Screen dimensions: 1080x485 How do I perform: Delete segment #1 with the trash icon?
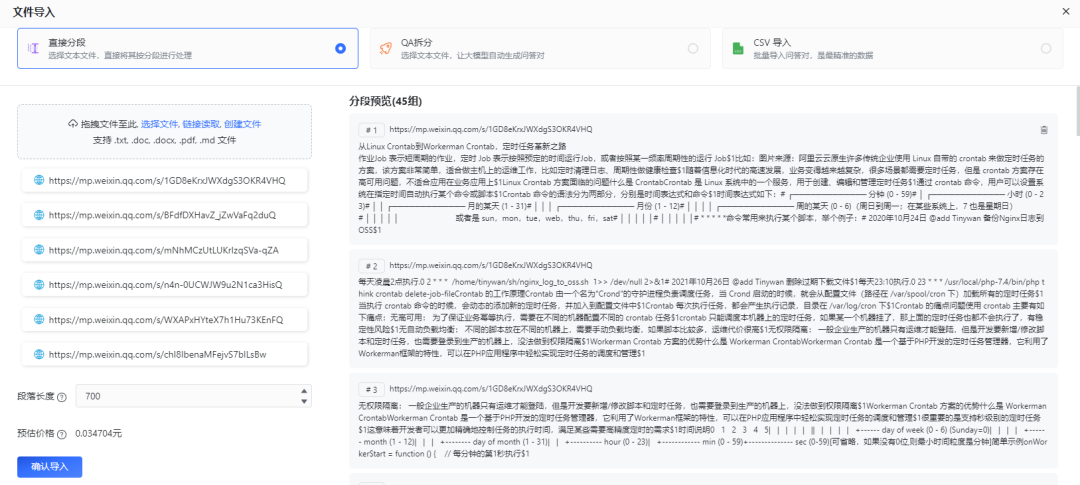(x=1044, y=130)
